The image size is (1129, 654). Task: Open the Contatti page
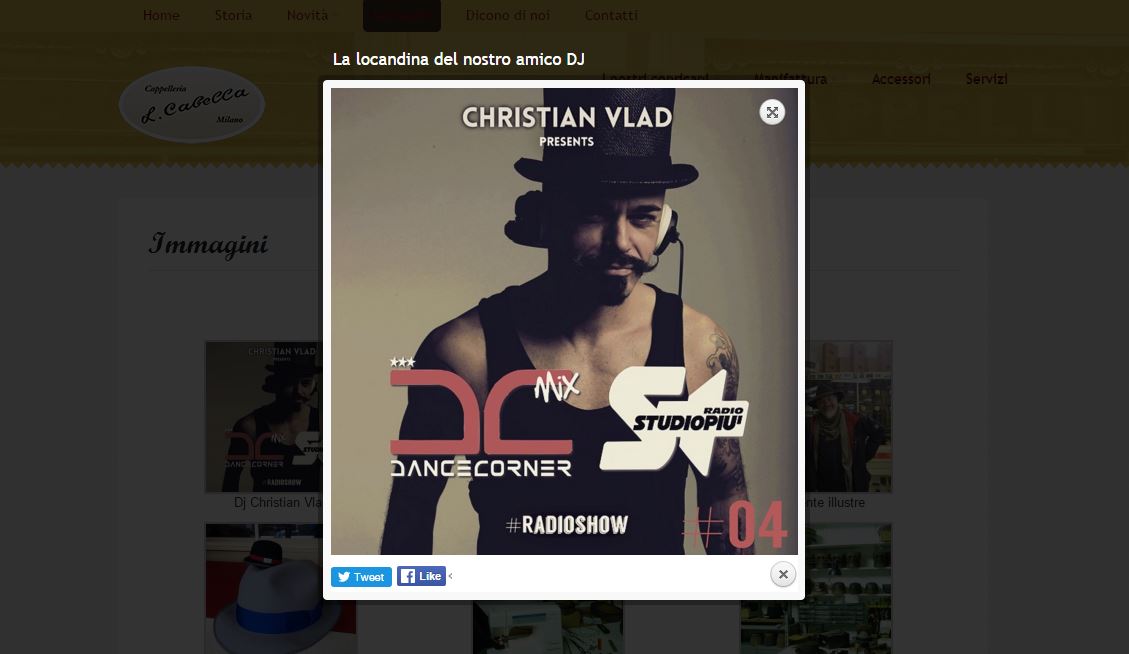coord(611,15)
